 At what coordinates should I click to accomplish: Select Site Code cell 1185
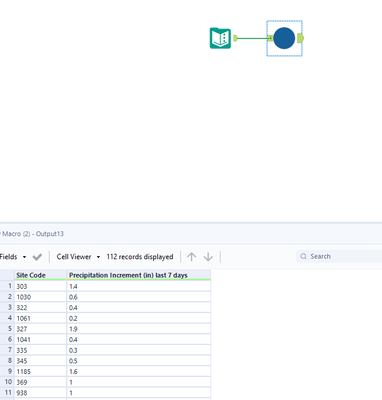[x=40, y=372]
